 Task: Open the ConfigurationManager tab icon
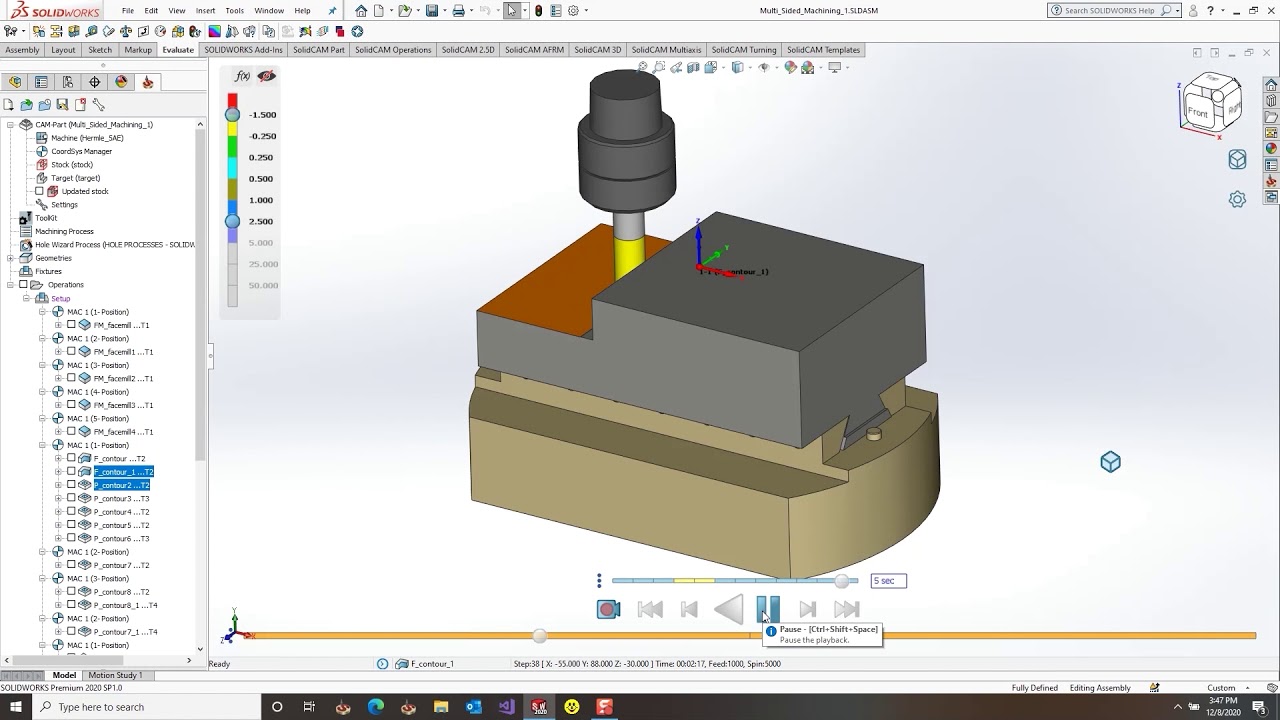[68, 82]
